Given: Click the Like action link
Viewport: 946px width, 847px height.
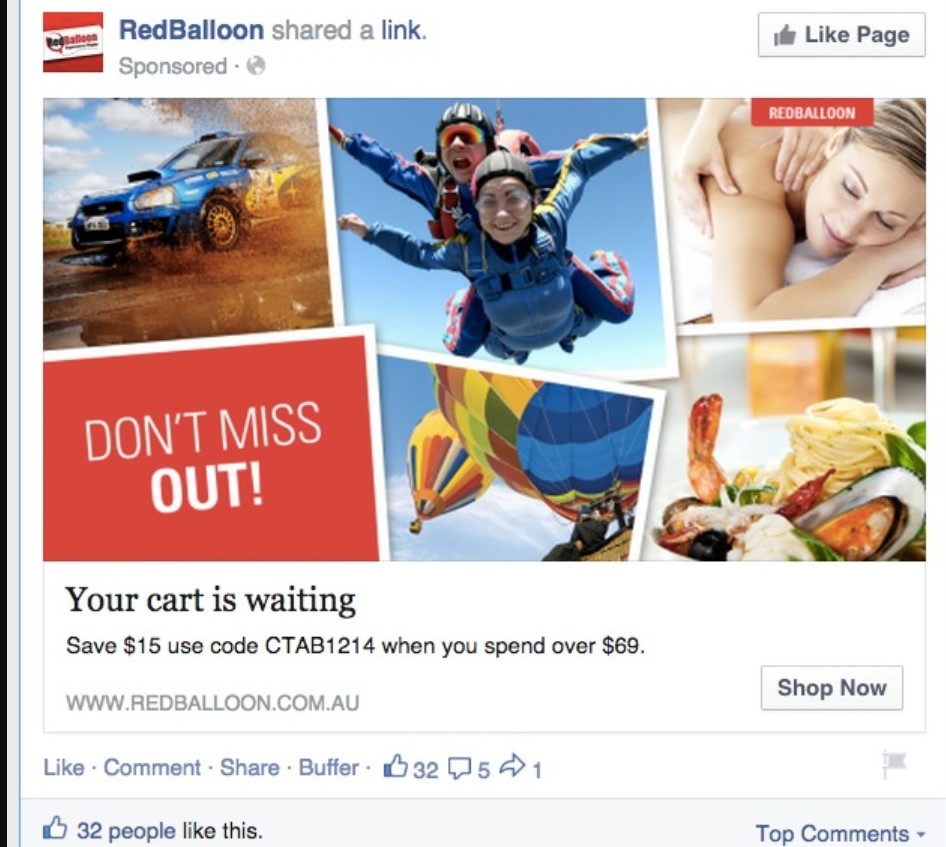Looking at the screenshot, I should [x=63, y=767].
